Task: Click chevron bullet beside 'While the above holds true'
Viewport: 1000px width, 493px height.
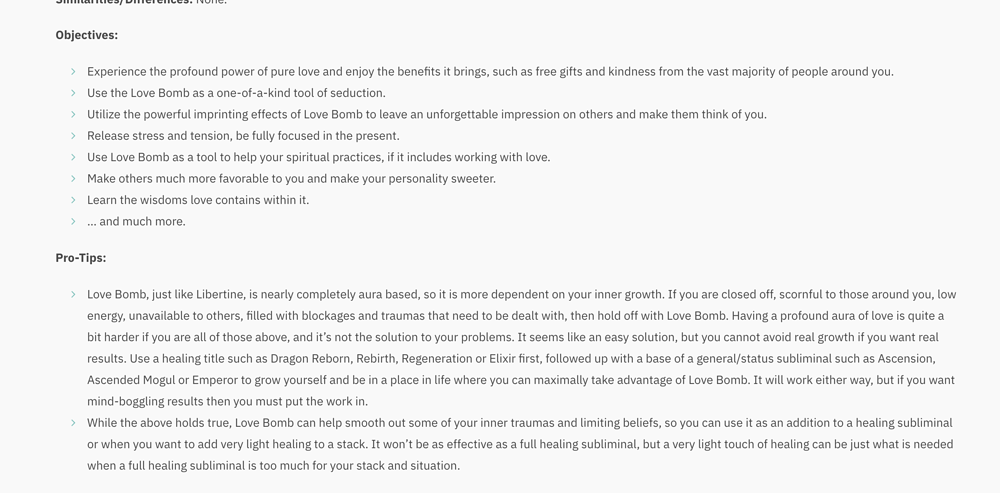Action: coord(73,423)
